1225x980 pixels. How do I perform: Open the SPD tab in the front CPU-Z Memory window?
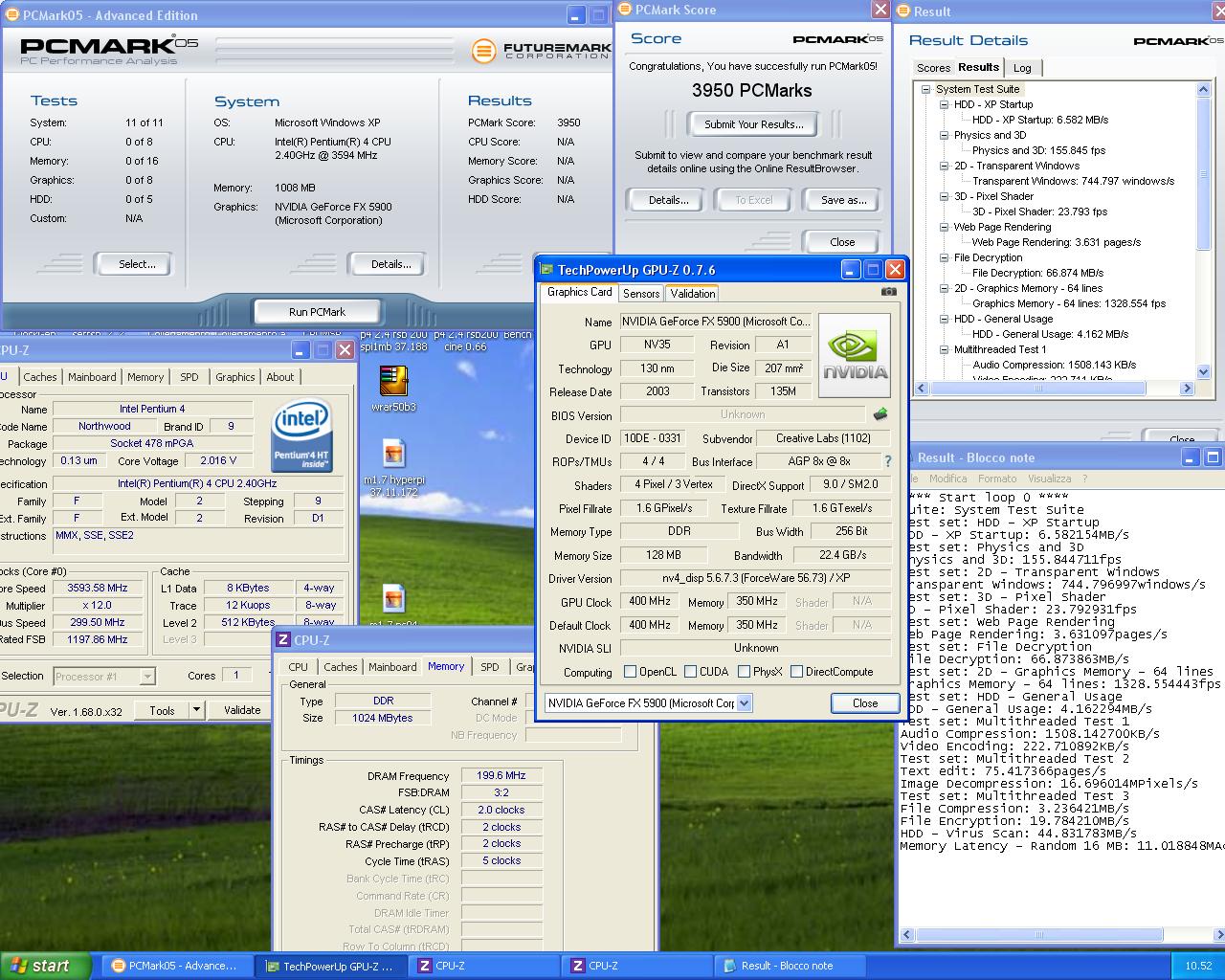[x=490, y=667]
